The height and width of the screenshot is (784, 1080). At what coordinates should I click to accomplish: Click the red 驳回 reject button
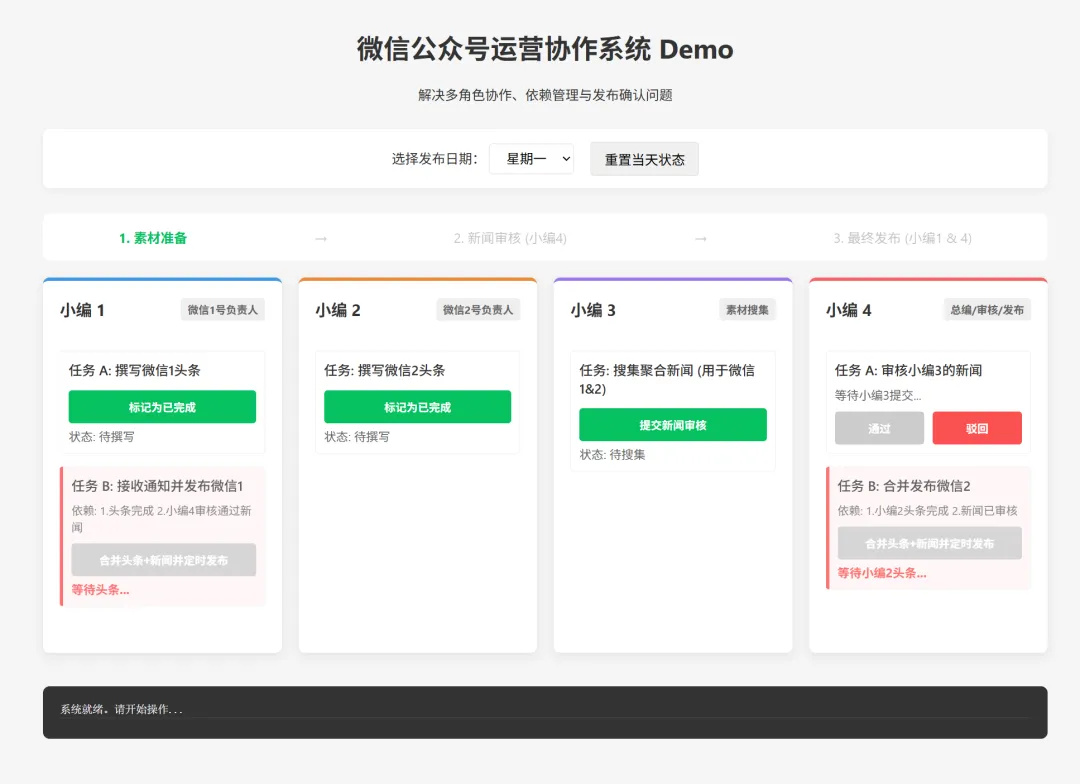pos(977,429)
